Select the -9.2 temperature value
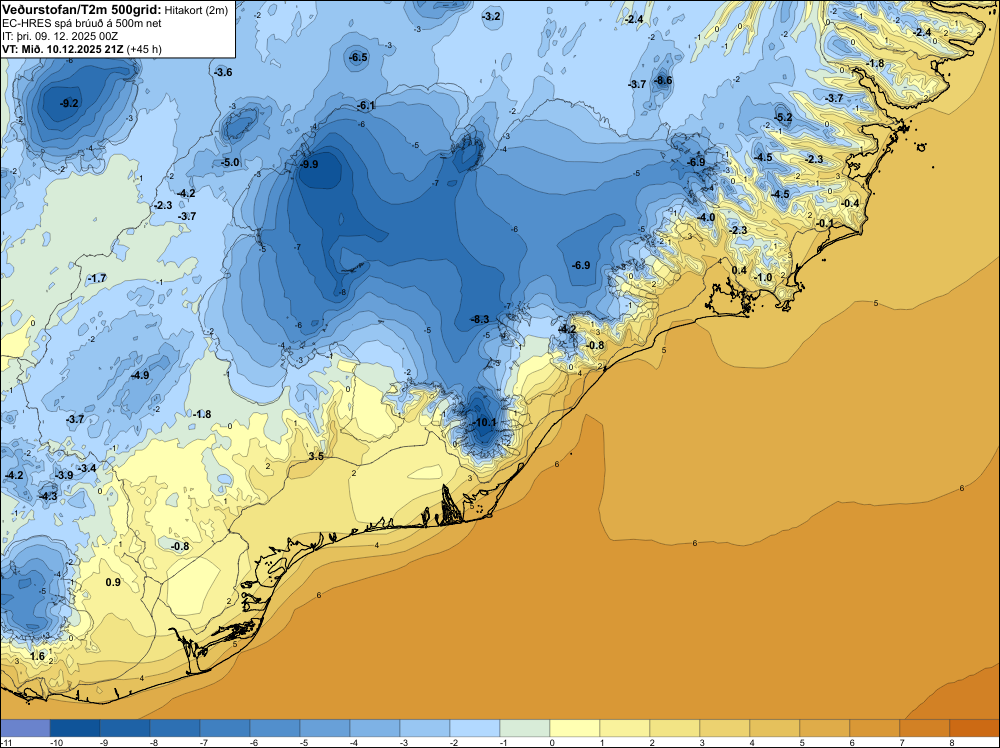 [69, 103]
